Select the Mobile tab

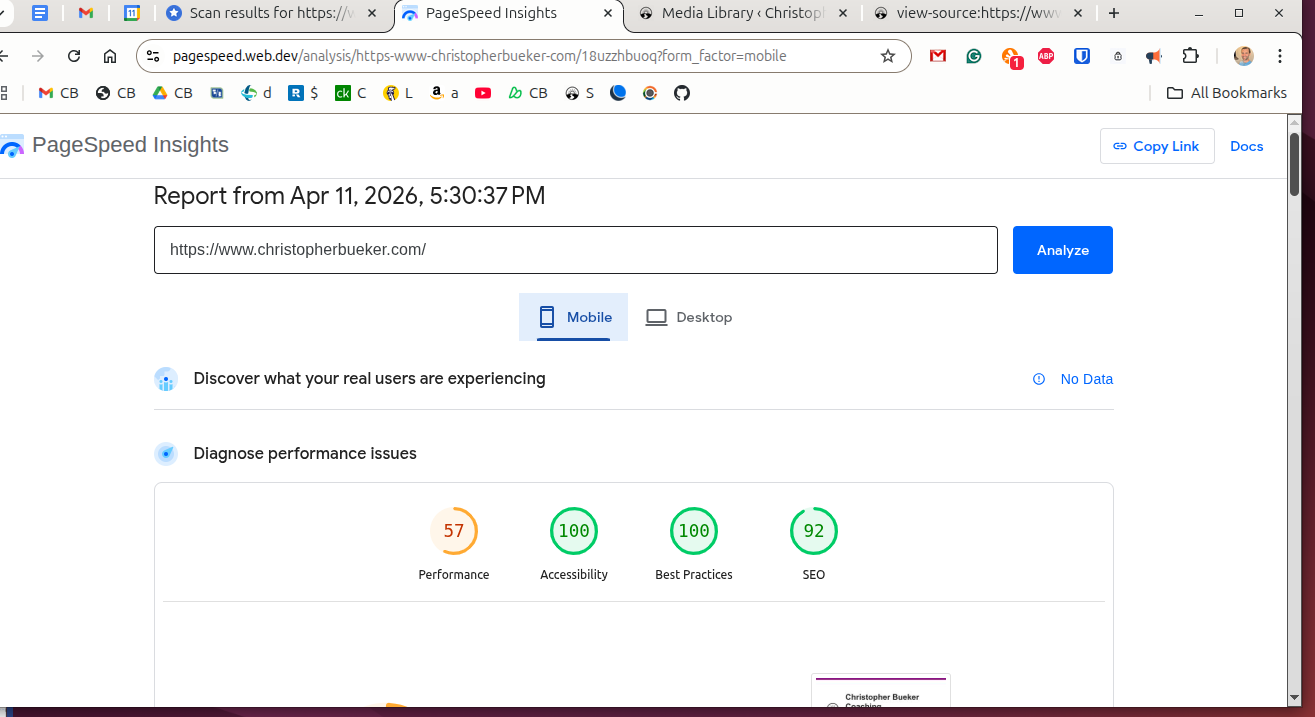(x=574, y=317)
